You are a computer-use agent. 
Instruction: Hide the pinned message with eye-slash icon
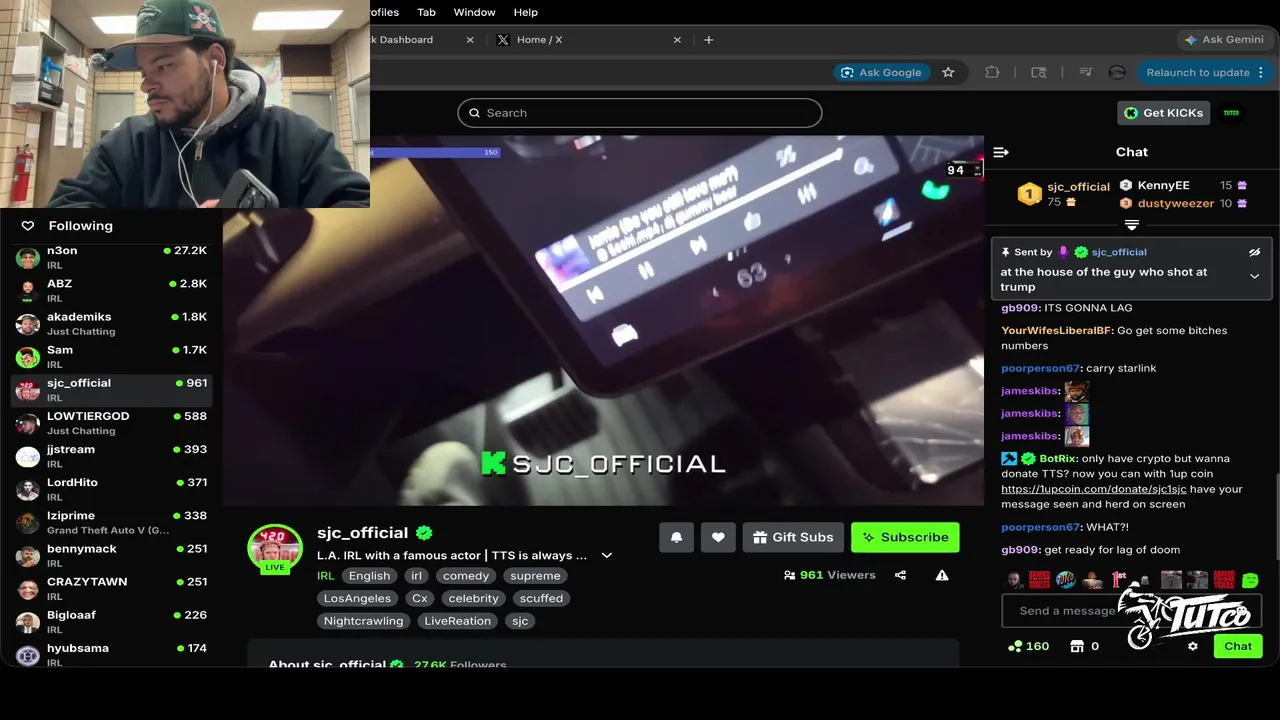(1255, 252)
